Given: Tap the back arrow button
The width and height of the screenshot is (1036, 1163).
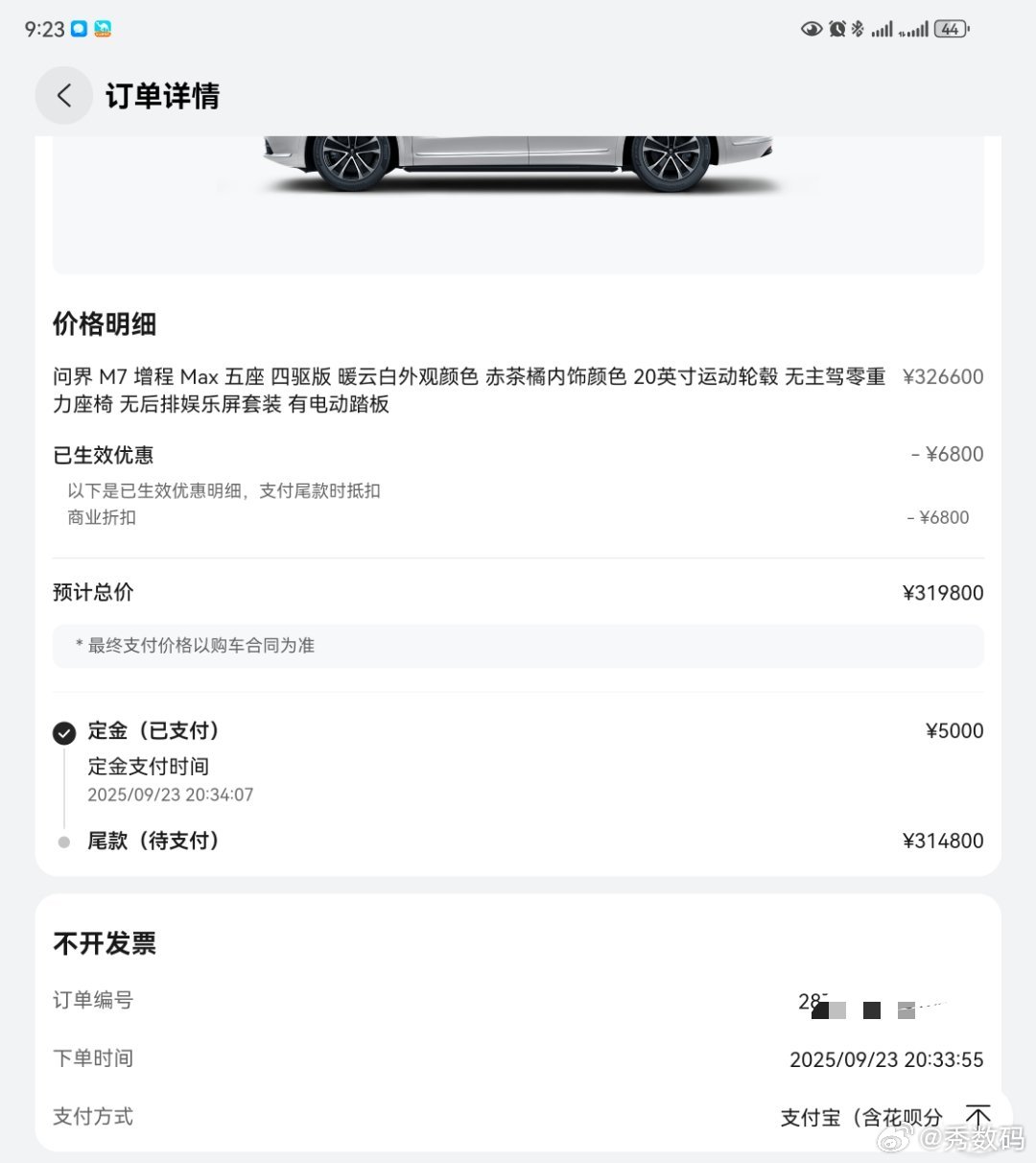Looking at the screenshot, I should pyautogui.click(x=63, y=95).
